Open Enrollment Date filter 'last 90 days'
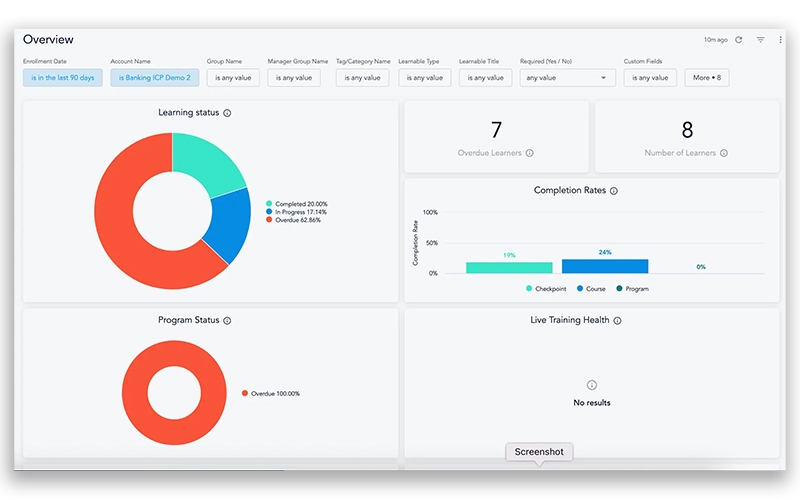 point(63,78)
